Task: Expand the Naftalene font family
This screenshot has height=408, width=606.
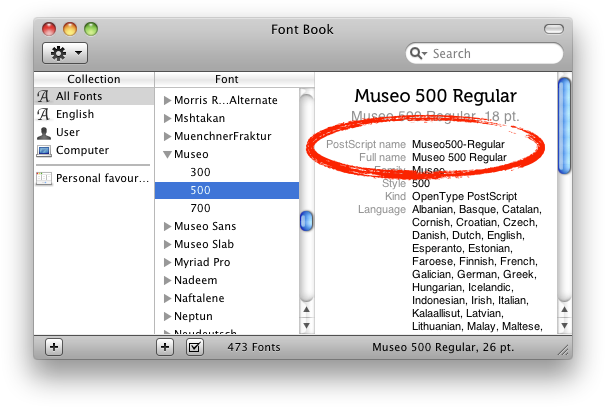Action: tap(167, 298)
